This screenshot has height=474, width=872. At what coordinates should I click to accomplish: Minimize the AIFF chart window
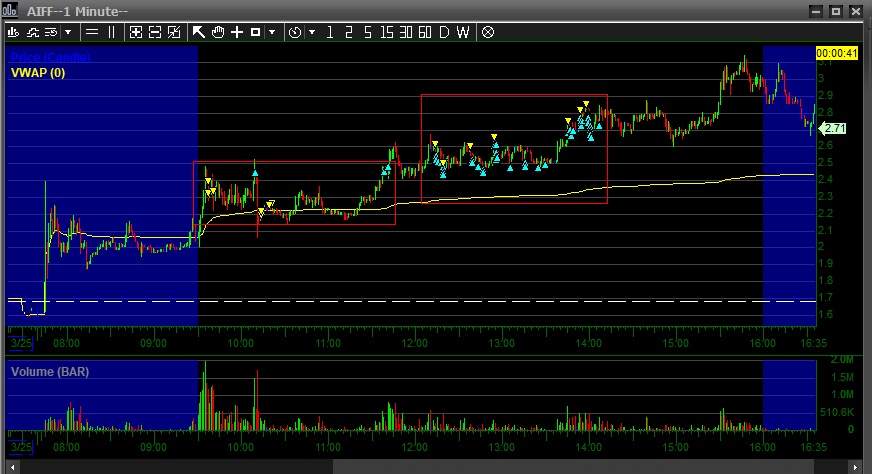coord(816,11)
